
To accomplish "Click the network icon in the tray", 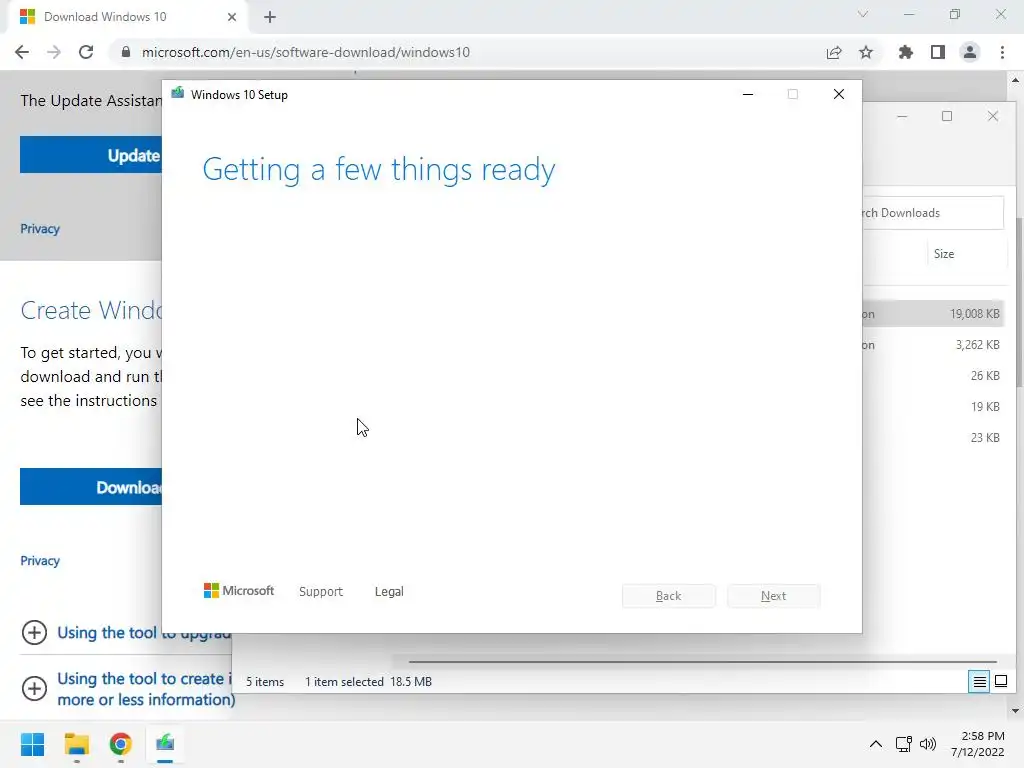I will click(904, 744).
